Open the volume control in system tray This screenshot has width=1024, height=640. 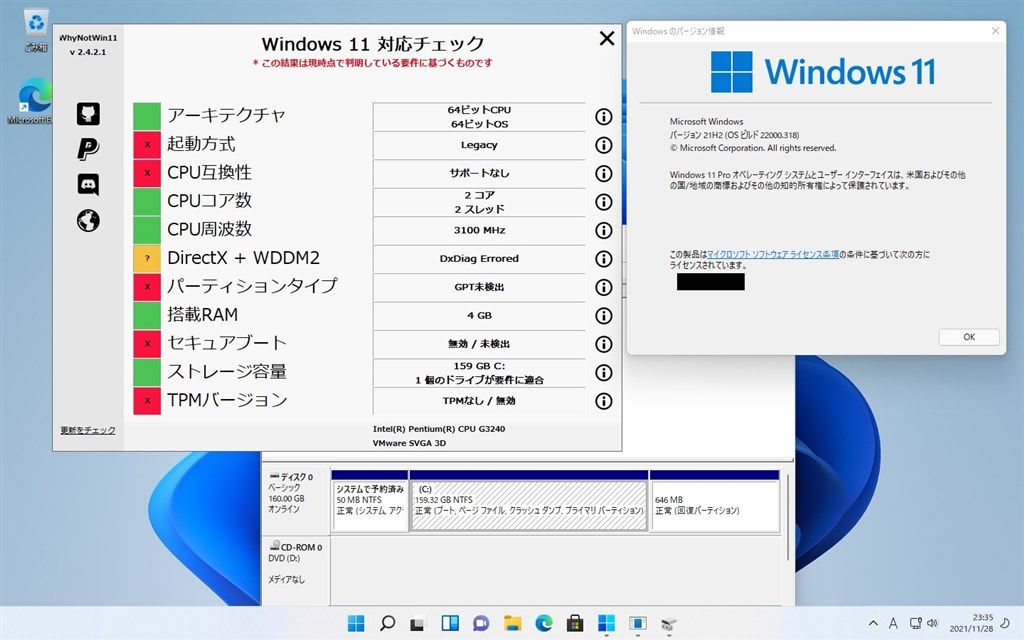point(932,624)
